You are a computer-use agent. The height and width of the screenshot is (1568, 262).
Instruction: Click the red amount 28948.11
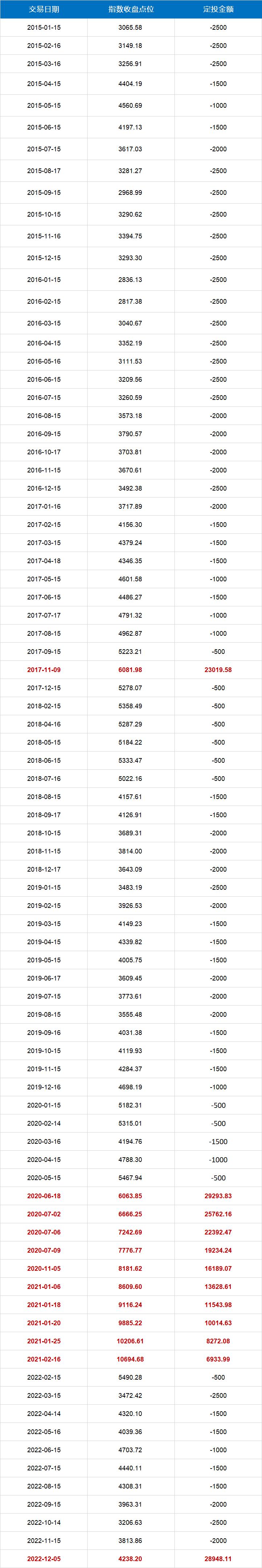click(x=218, y=1559)
